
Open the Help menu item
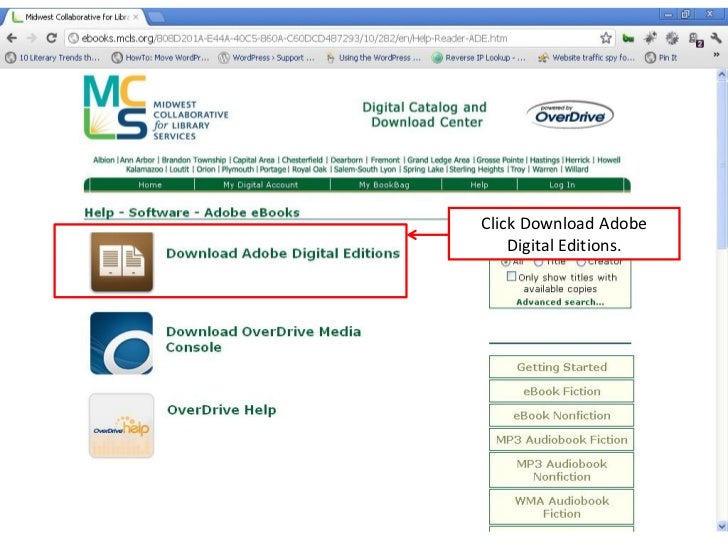[x=479, y=185]
